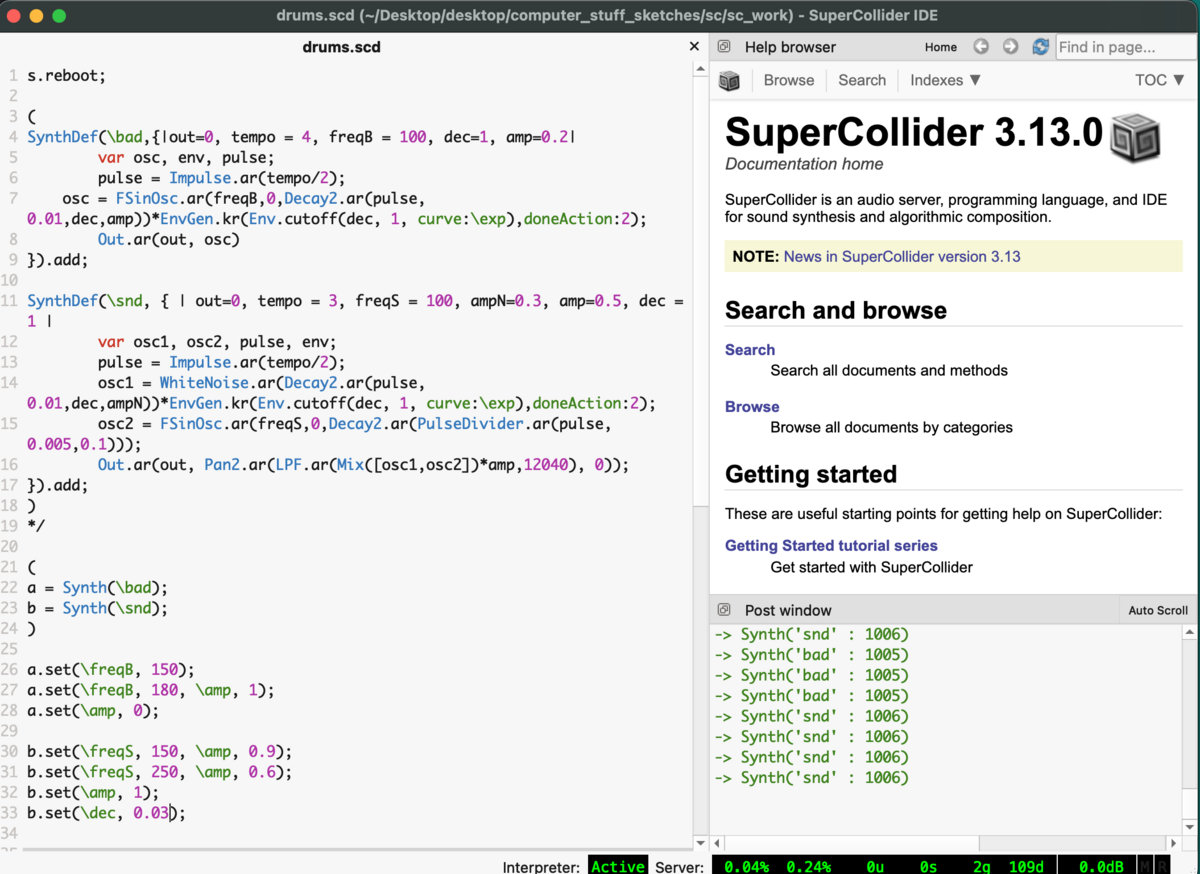Click the Post window panel title

pyautogui.click(x=788, y=610)
